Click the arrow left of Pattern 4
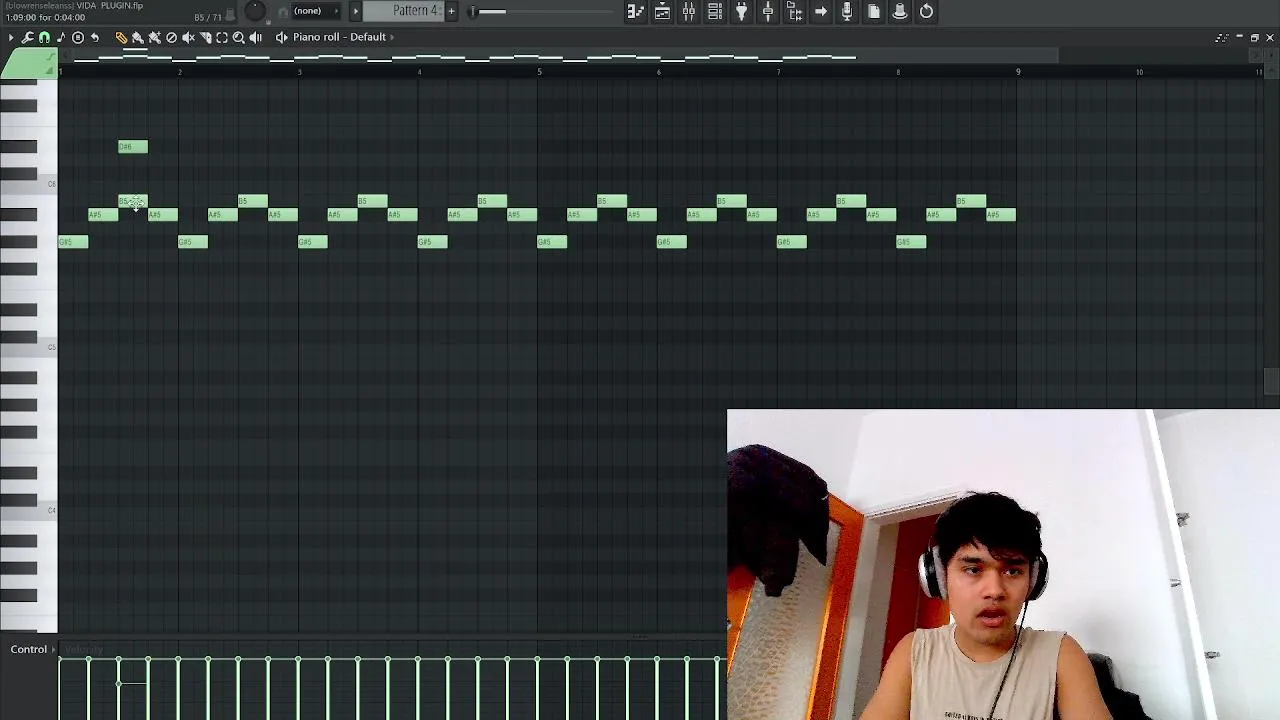This screenshot has height=720, width=1280. (355, 11)
